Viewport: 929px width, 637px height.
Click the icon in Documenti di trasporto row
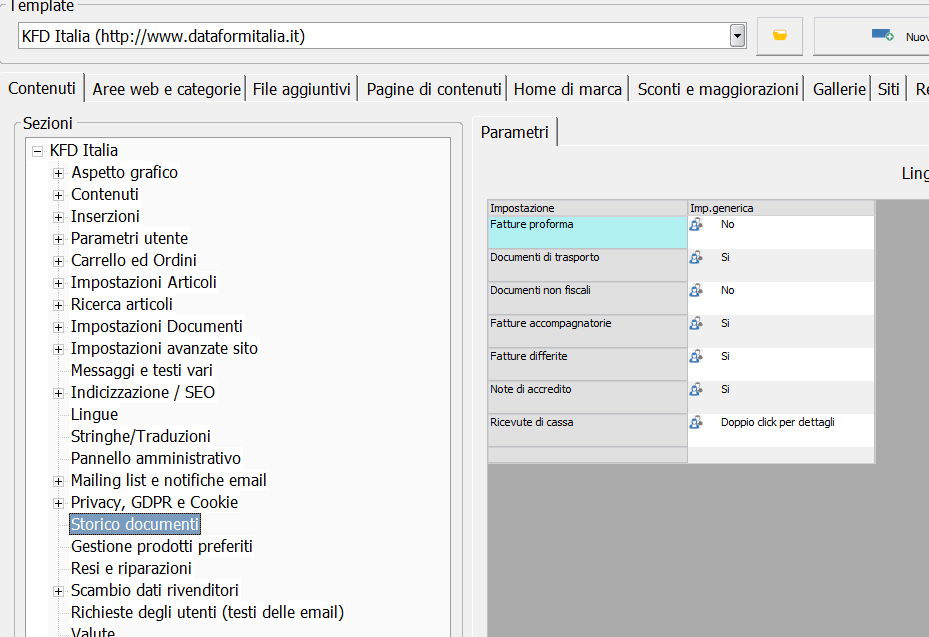coord(696,258)
